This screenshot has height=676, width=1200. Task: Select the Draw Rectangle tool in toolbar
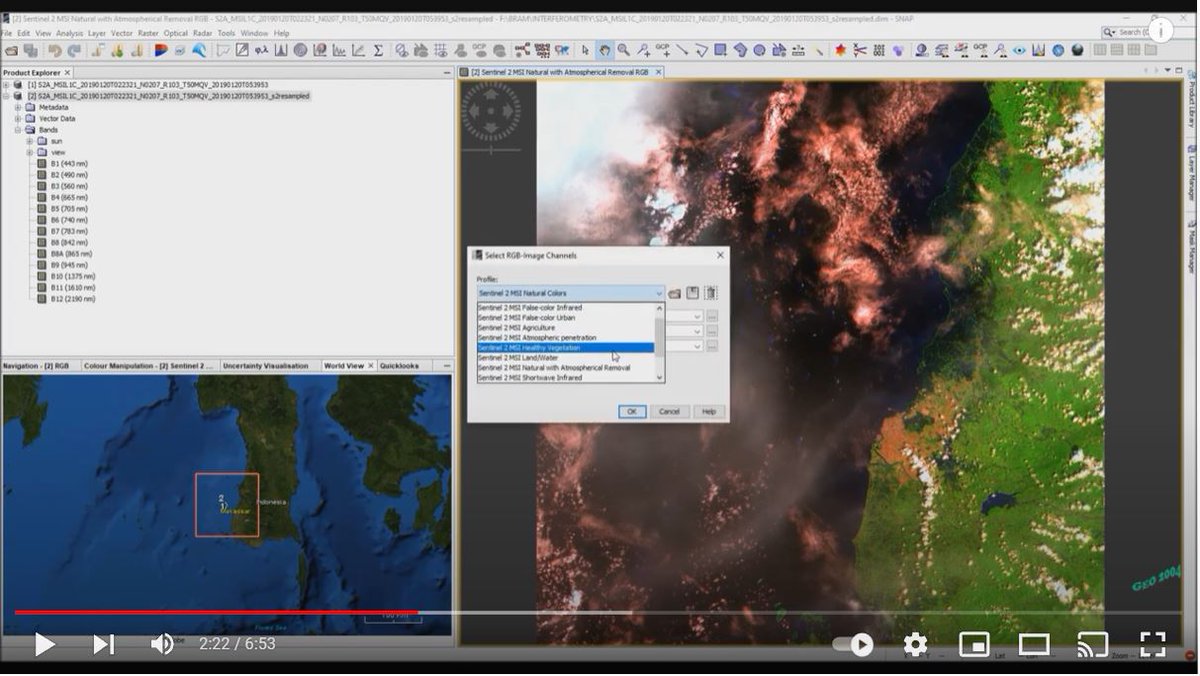click(x=720, y=50)
